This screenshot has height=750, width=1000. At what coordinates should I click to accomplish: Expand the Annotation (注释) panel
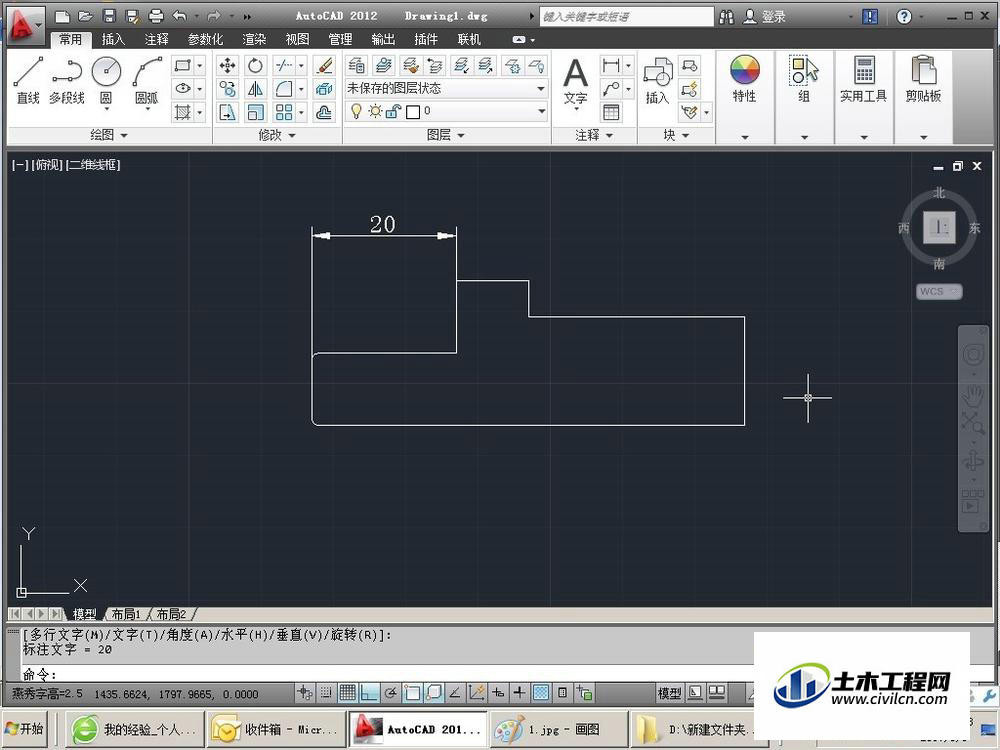594,135
